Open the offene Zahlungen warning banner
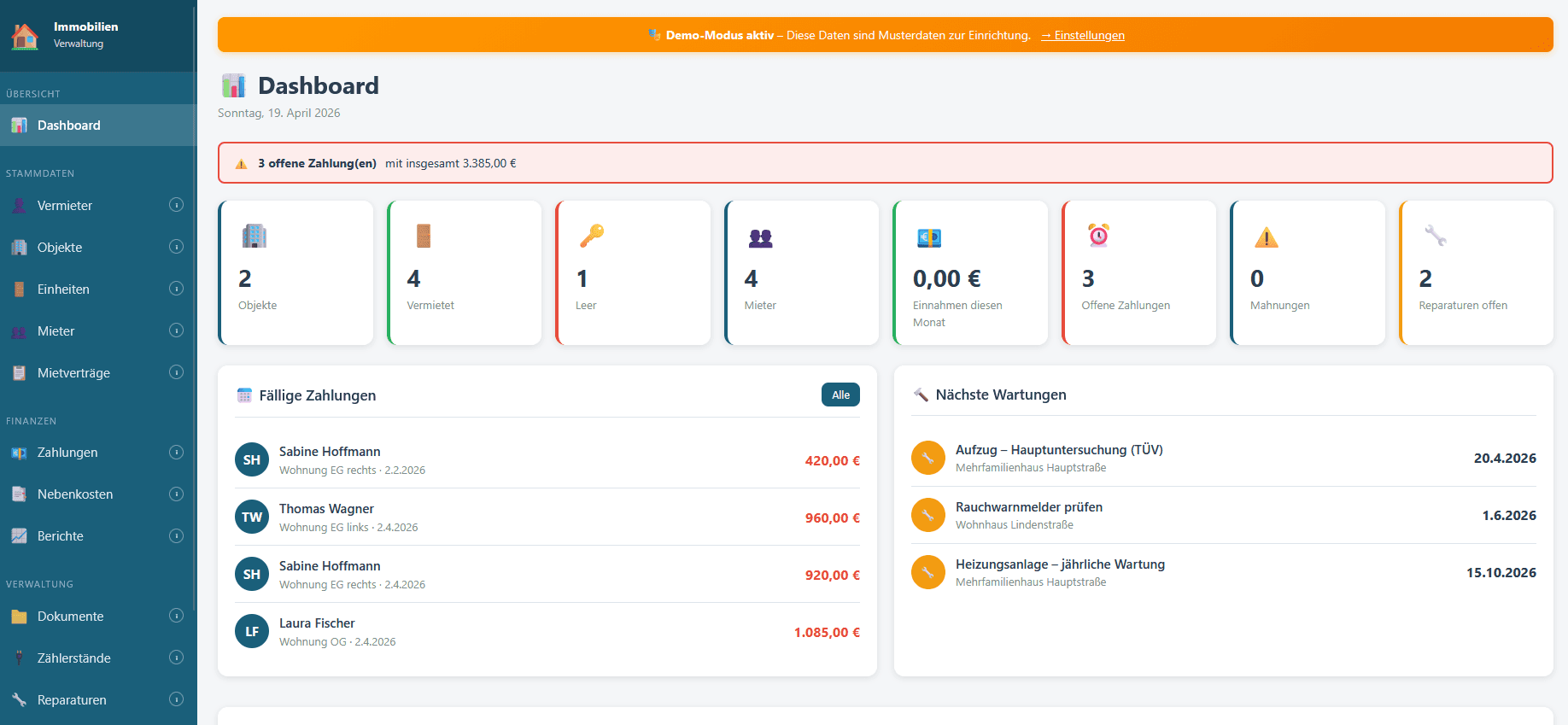This screenshot has width=1568, height=725. click(885, 163)
